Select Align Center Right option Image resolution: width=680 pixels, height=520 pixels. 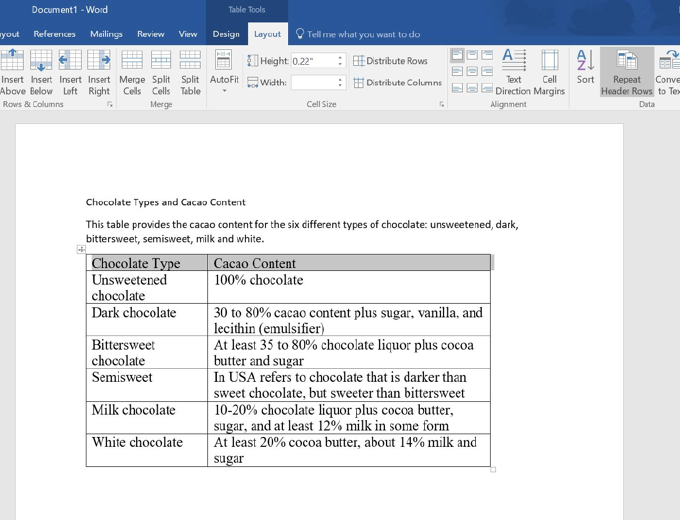click(487, 71)
